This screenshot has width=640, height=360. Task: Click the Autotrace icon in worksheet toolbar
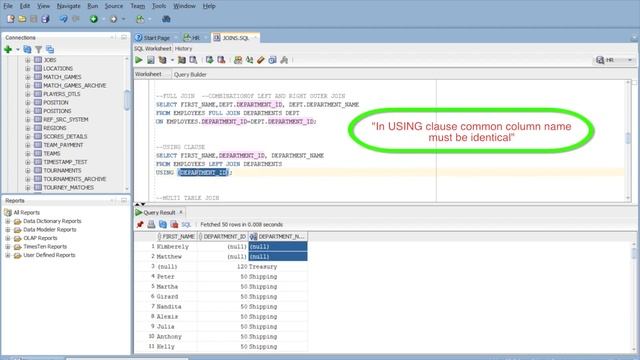[x=182, y=60]
